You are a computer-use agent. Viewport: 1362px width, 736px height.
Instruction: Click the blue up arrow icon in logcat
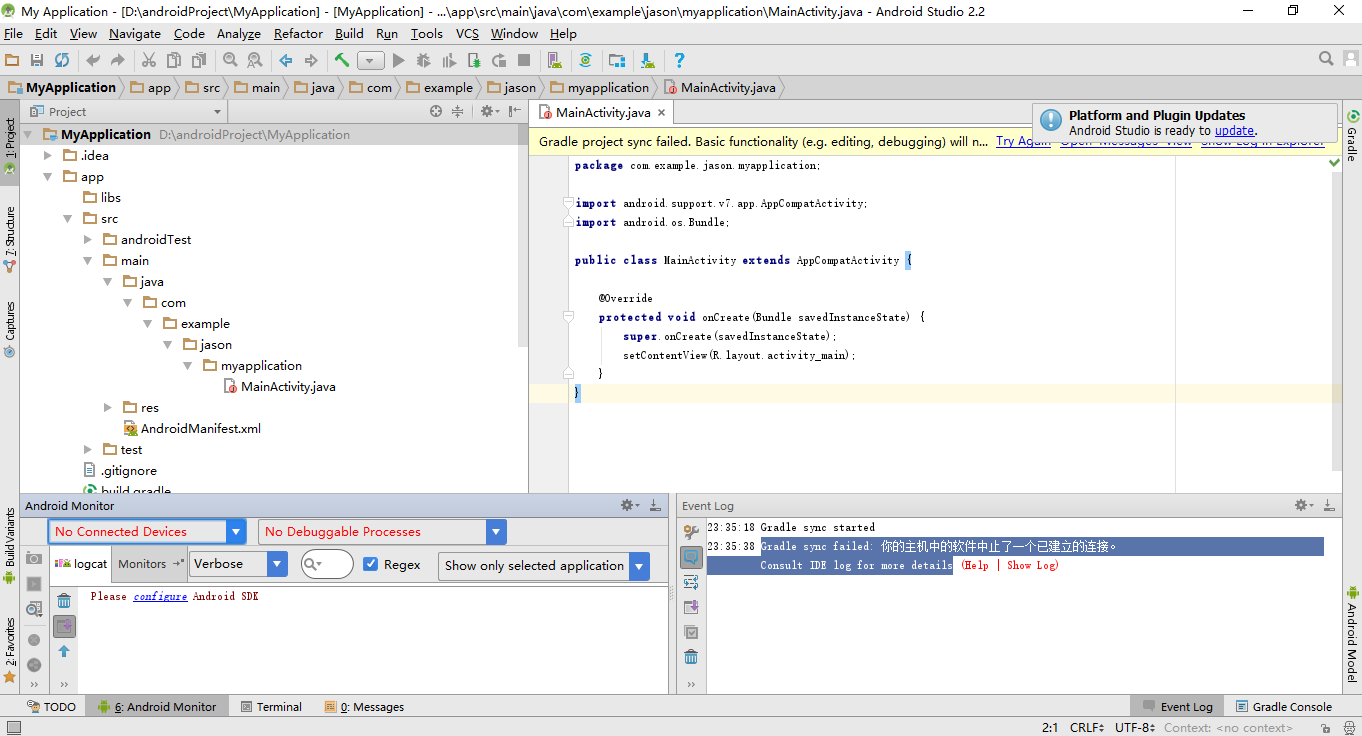pos(64,651)
